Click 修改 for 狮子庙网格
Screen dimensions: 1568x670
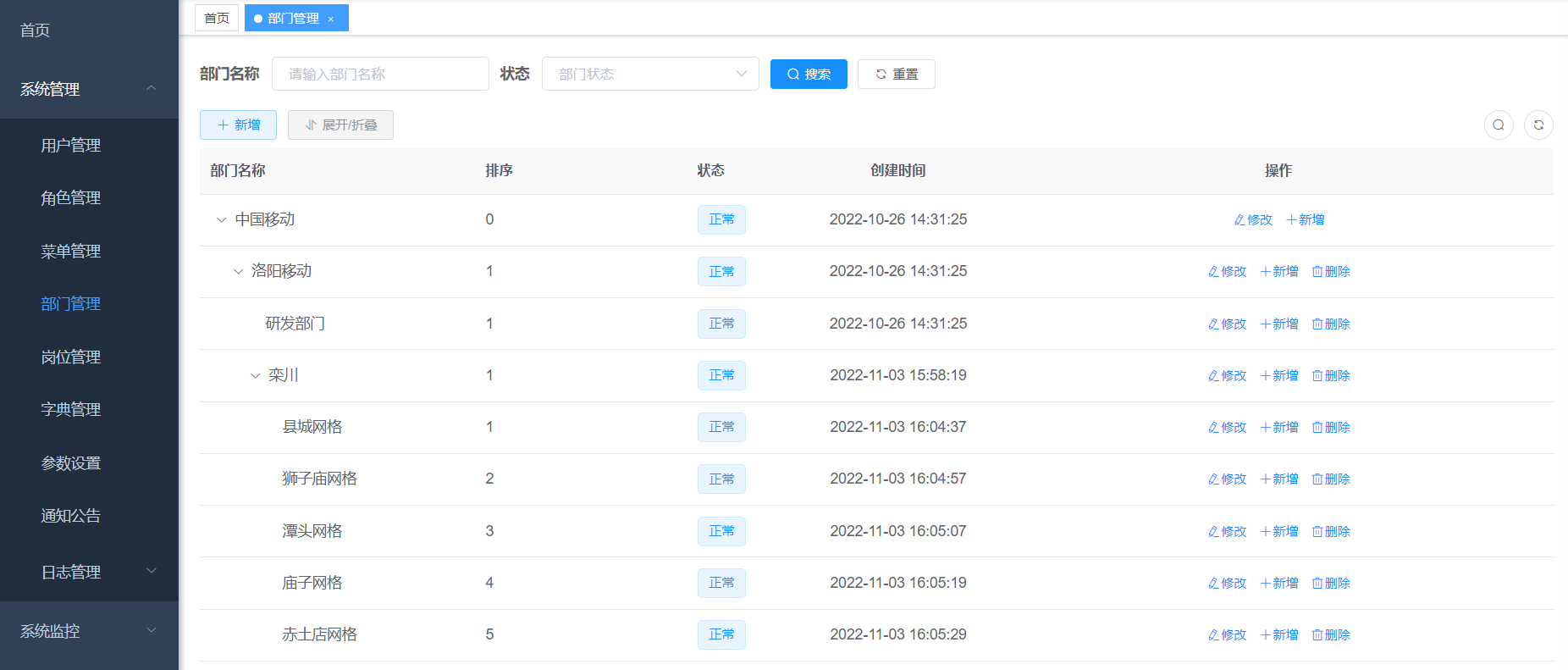click(x=1227, y=479)
